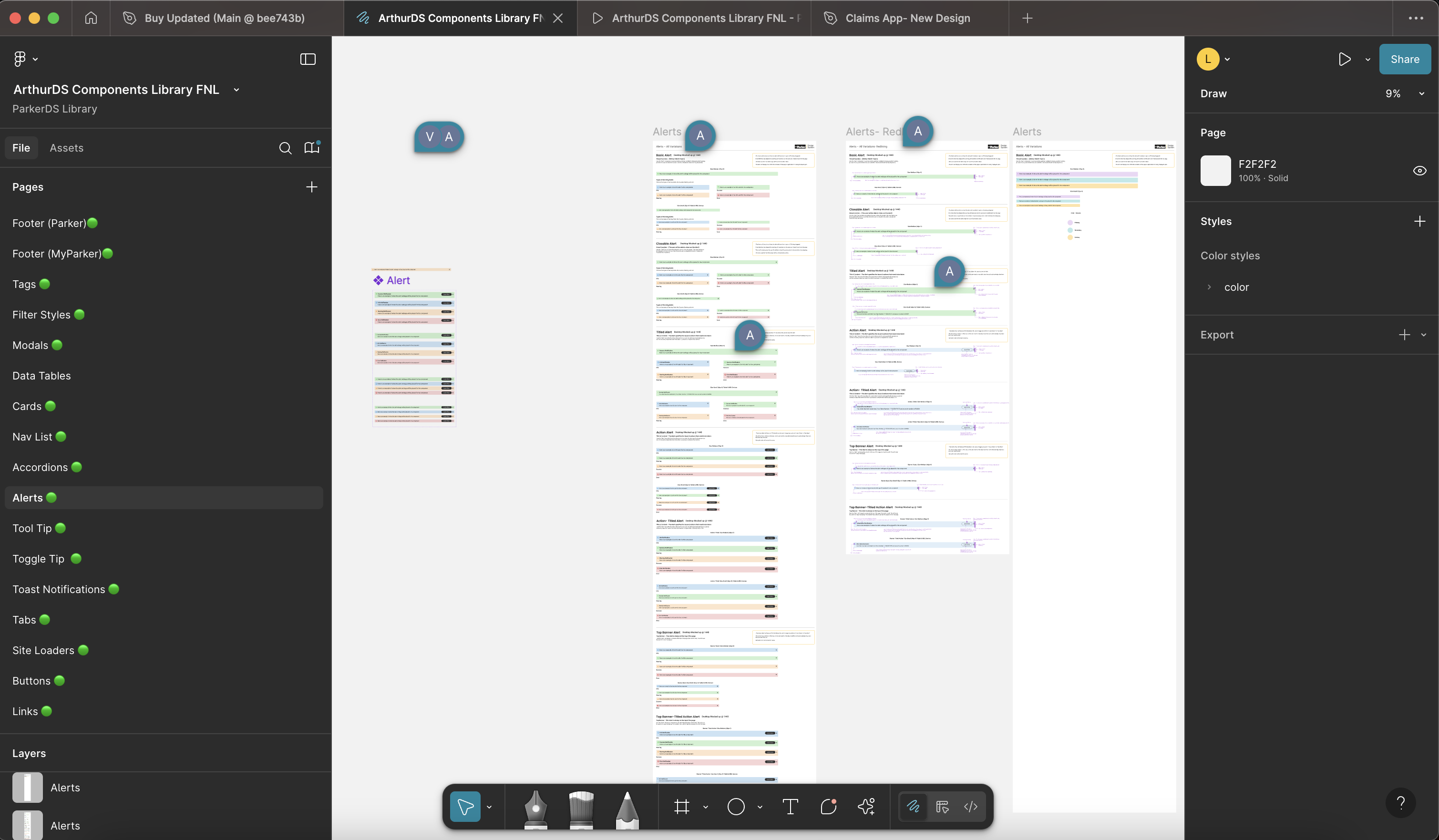Click the Share button
Viewport: 1439px width, 840px height.
tap(1405, 60)
